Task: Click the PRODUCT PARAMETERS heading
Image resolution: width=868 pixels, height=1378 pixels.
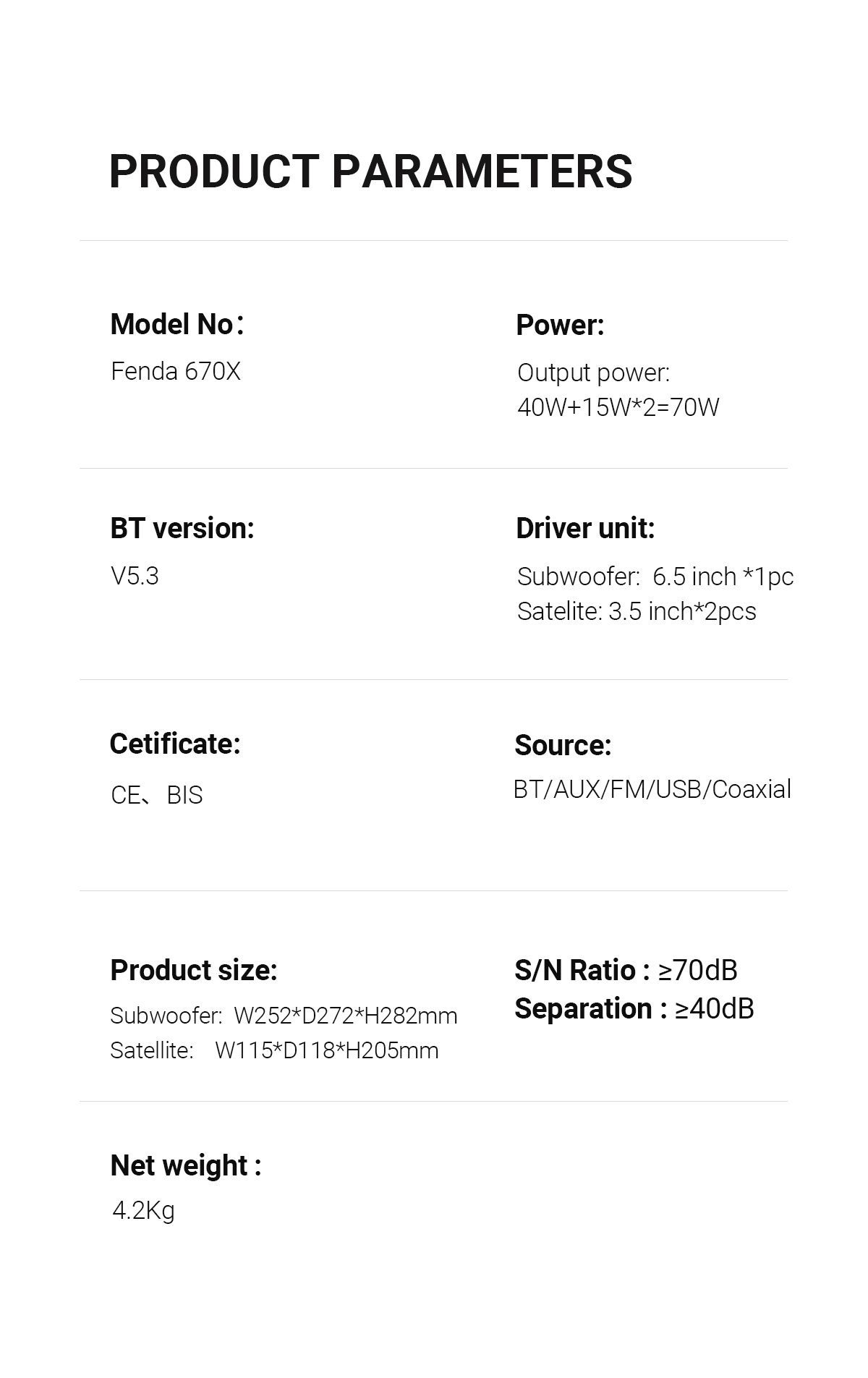Action: (370, 171)
